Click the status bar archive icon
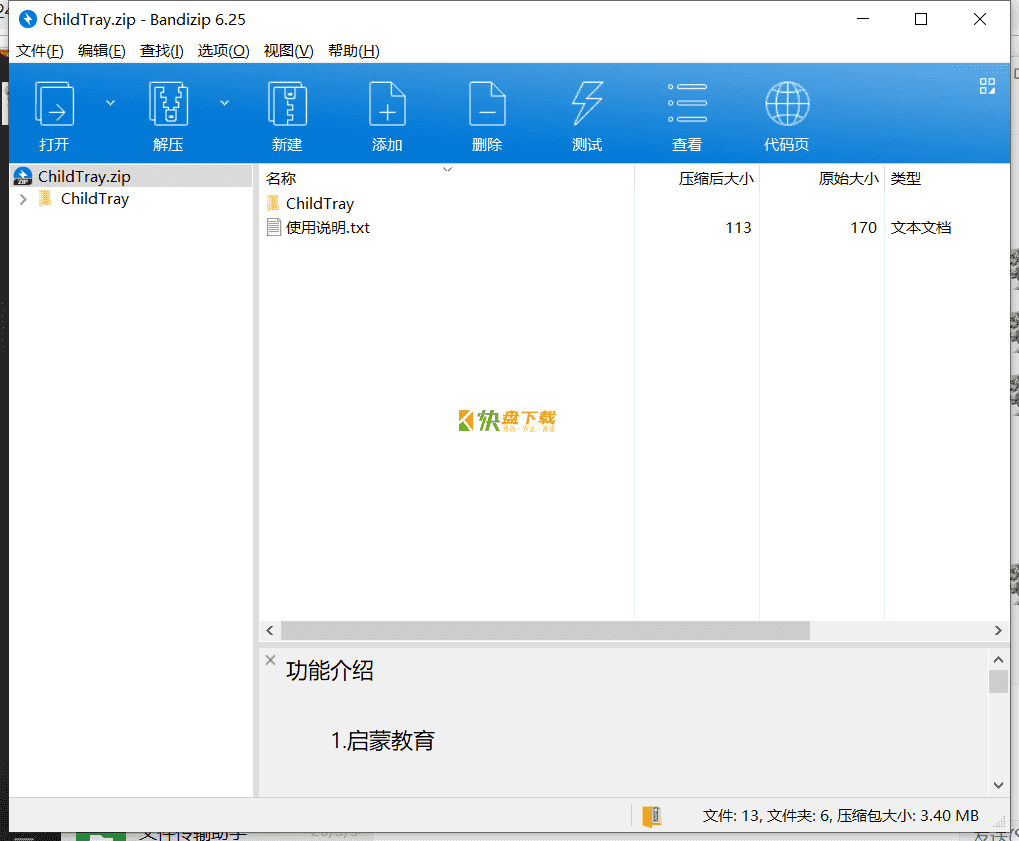Image resolution: width=1019 pixels, height=841 pixels. click(x=652, y=816)
